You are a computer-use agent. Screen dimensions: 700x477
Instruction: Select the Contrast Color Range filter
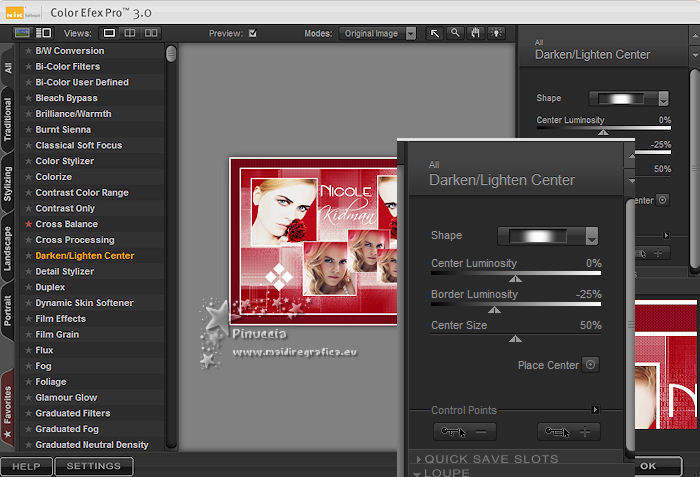82,193
